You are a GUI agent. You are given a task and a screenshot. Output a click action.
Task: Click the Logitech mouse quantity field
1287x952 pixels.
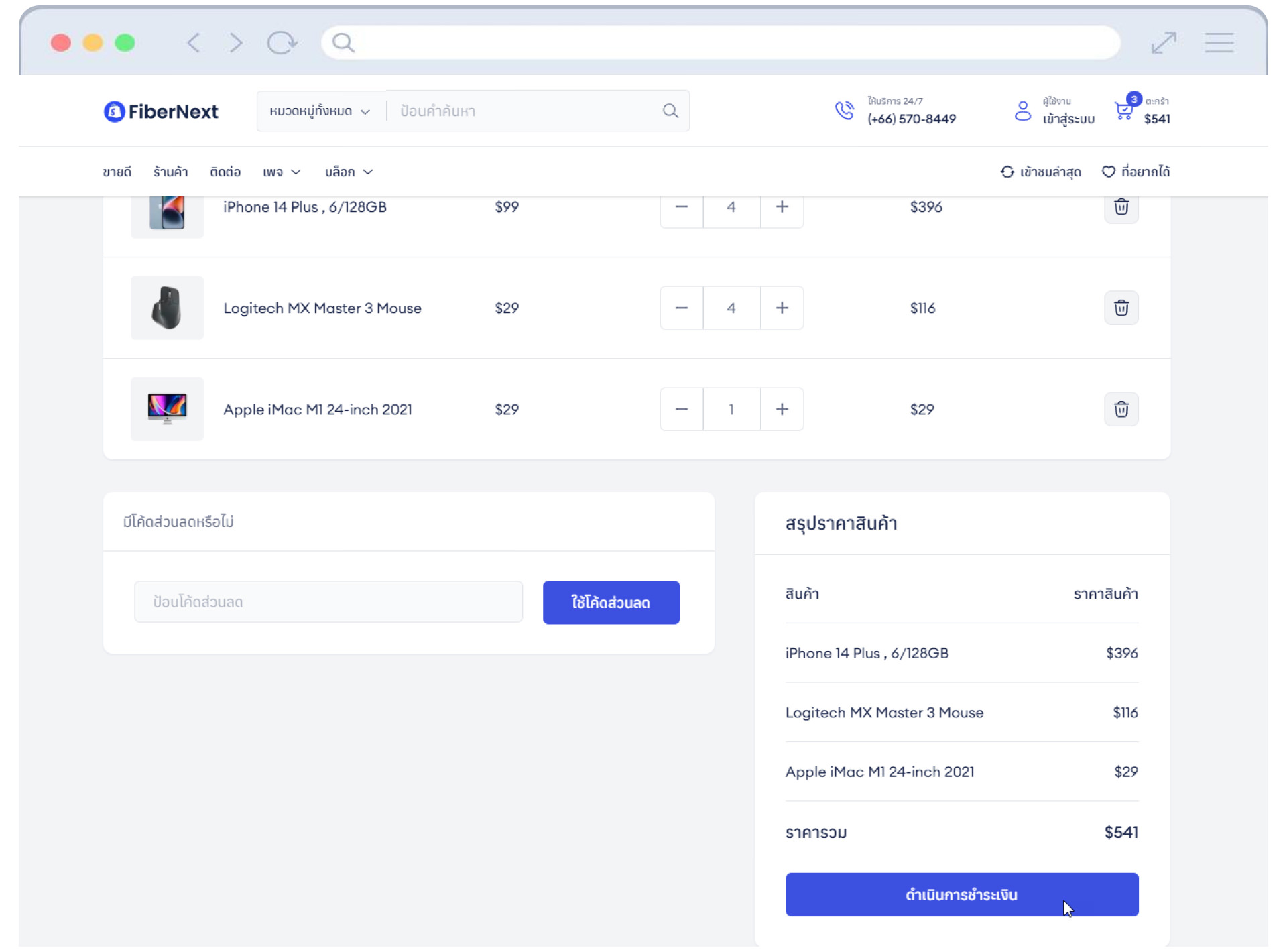pyautogui.click(x=731, y=308)
